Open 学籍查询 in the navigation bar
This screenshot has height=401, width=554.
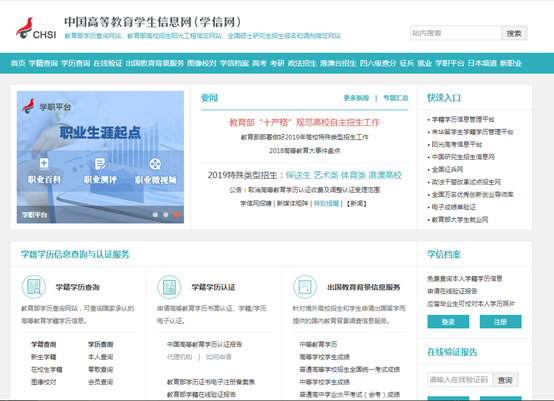point(43,63)
